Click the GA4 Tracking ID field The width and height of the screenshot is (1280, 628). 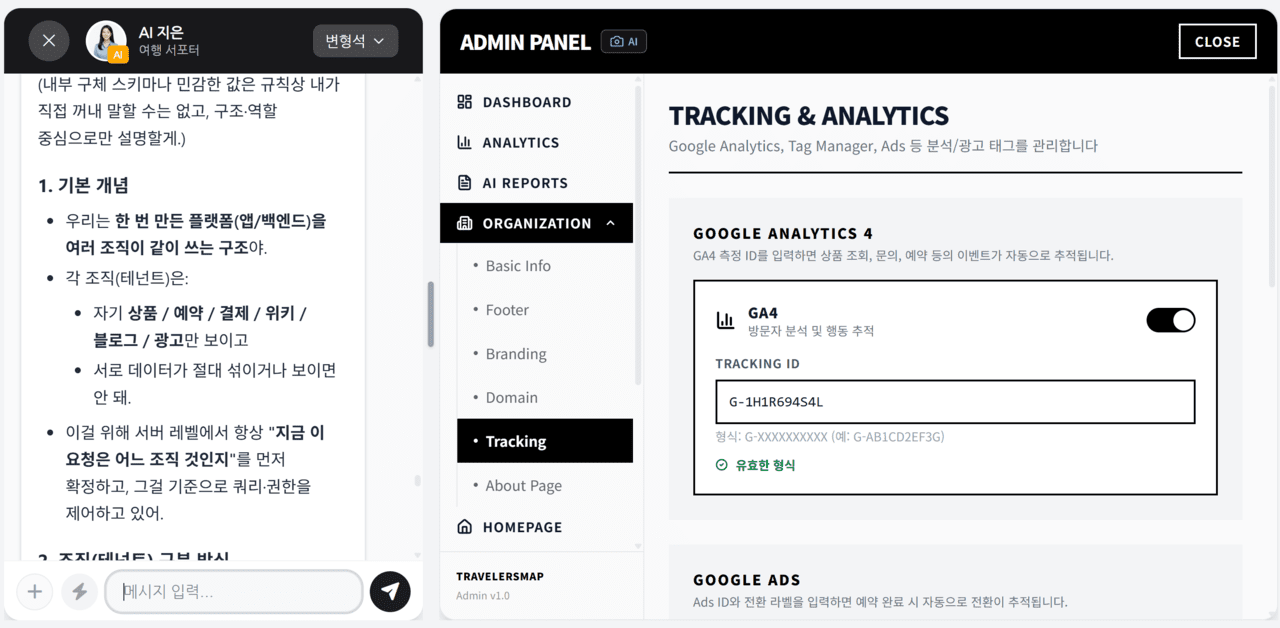955,402
